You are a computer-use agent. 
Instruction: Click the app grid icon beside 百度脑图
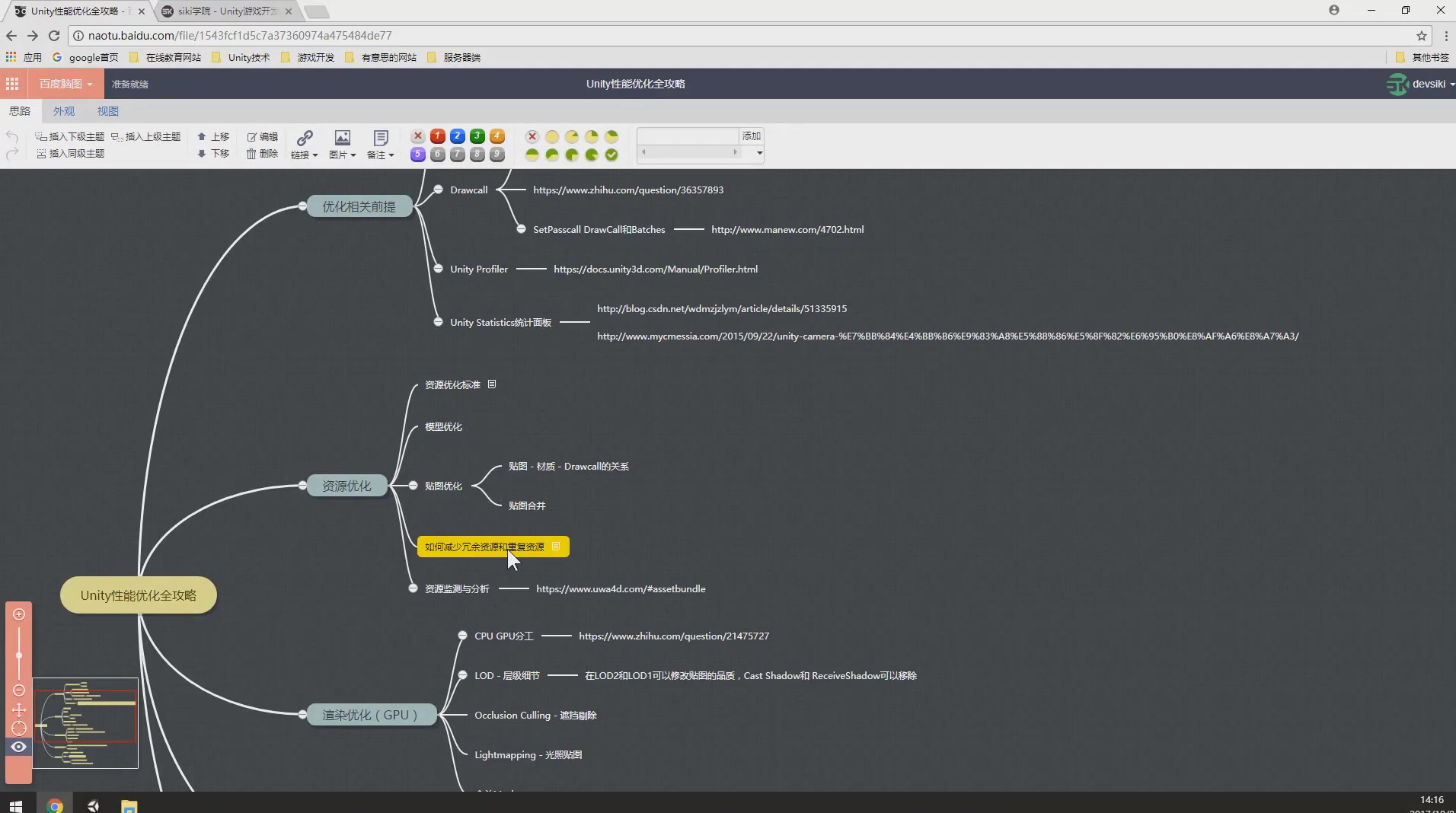pos(12,84)
